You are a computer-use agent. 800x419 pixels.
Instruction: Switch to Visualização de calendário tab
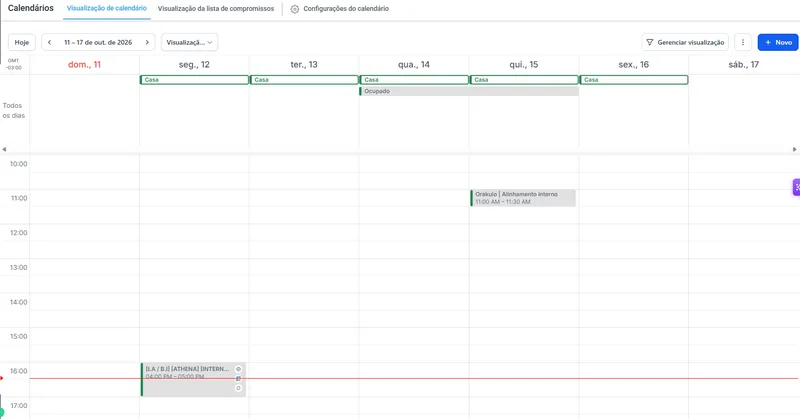click(x=107, y=9)
